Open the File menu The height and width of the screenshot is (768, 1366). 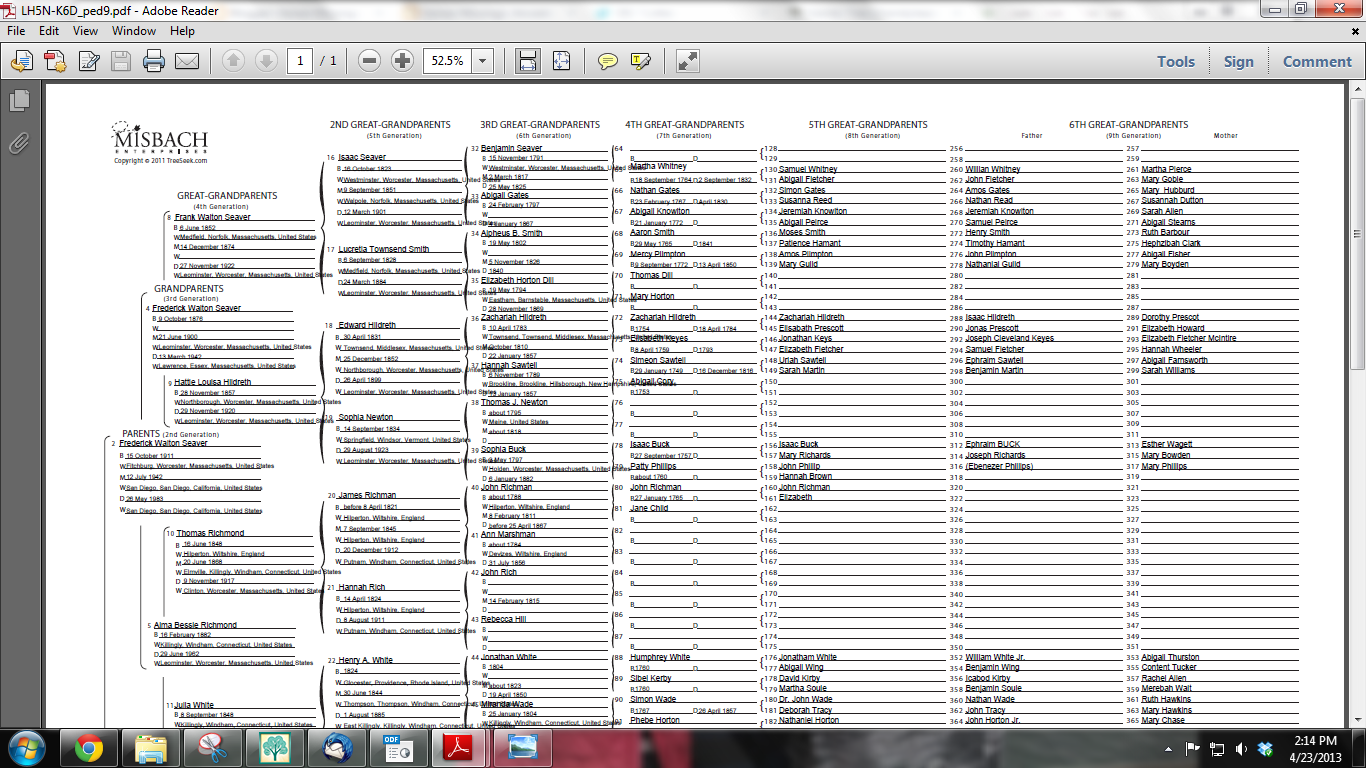click(x=18, y=31)
